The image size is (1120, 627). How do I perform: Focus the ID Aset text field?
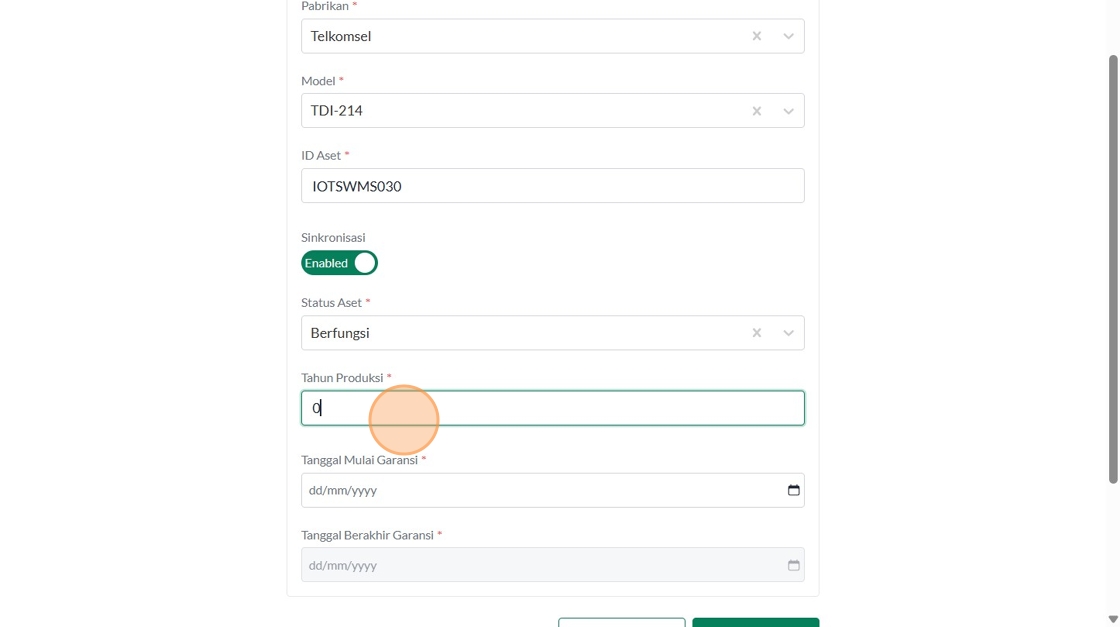click(552, 186)
